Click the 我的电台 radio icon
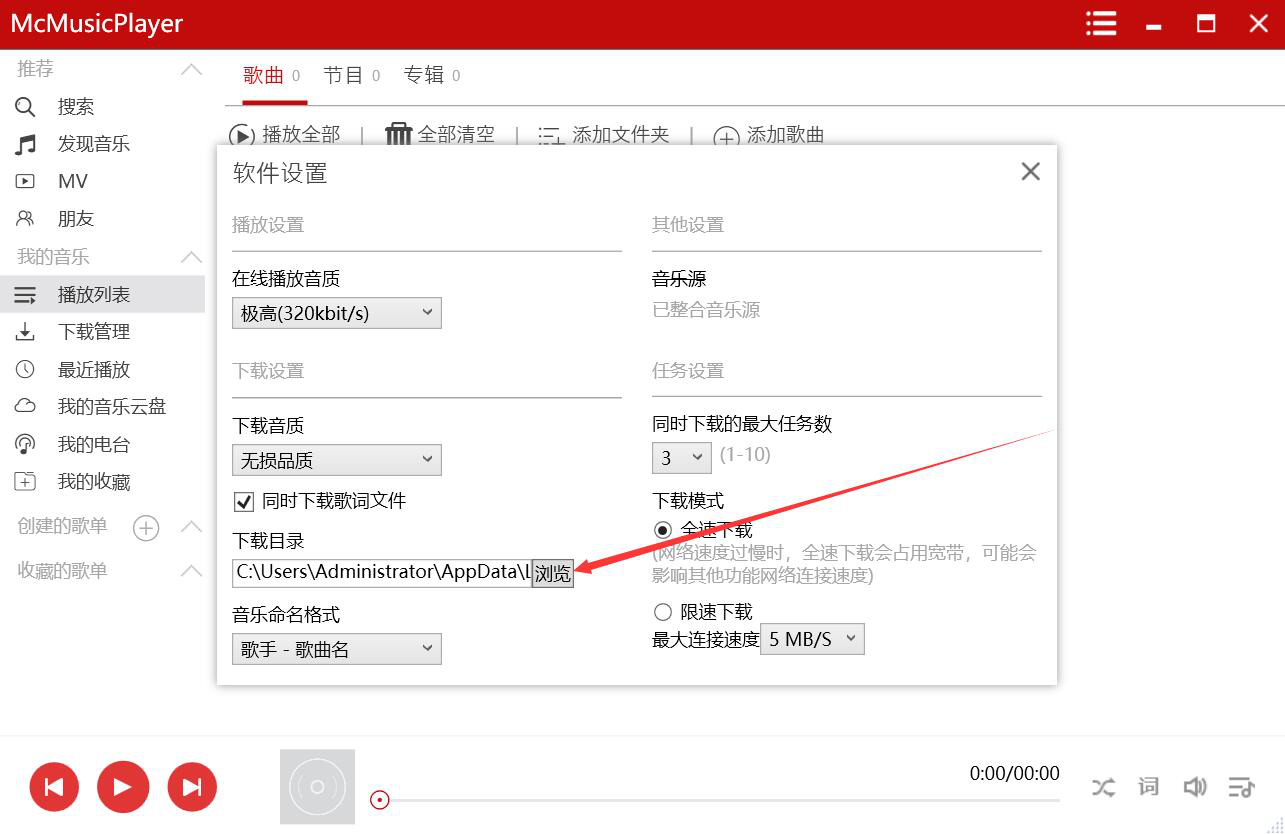Screen dimensions: 1285x834 [x=25, y=445]
